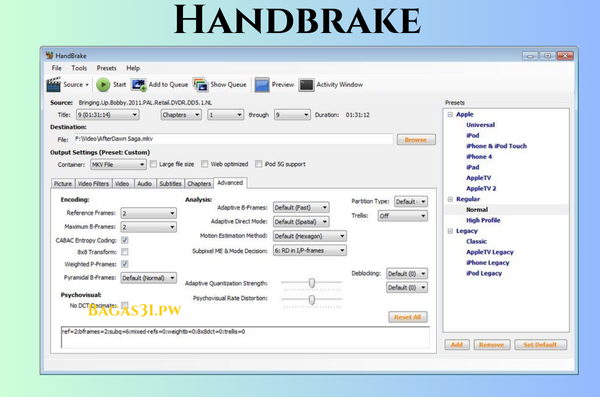Viewport: 600px width, 397px height.
Task: Enable the 8x8 Transform checkbox
Action: pyautogui.click(x=125, y=252)
